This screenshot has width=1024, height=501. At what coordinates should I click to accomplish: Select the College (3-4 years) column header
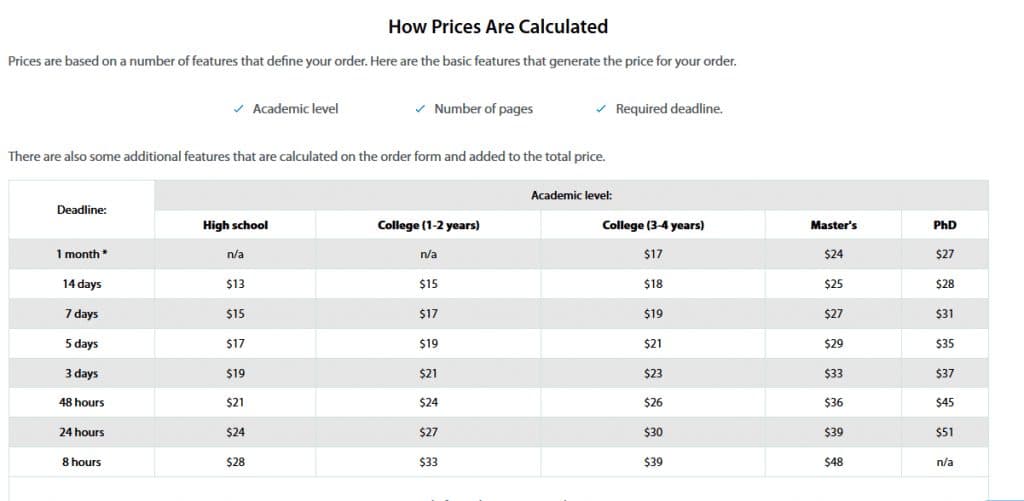(653, 225)
